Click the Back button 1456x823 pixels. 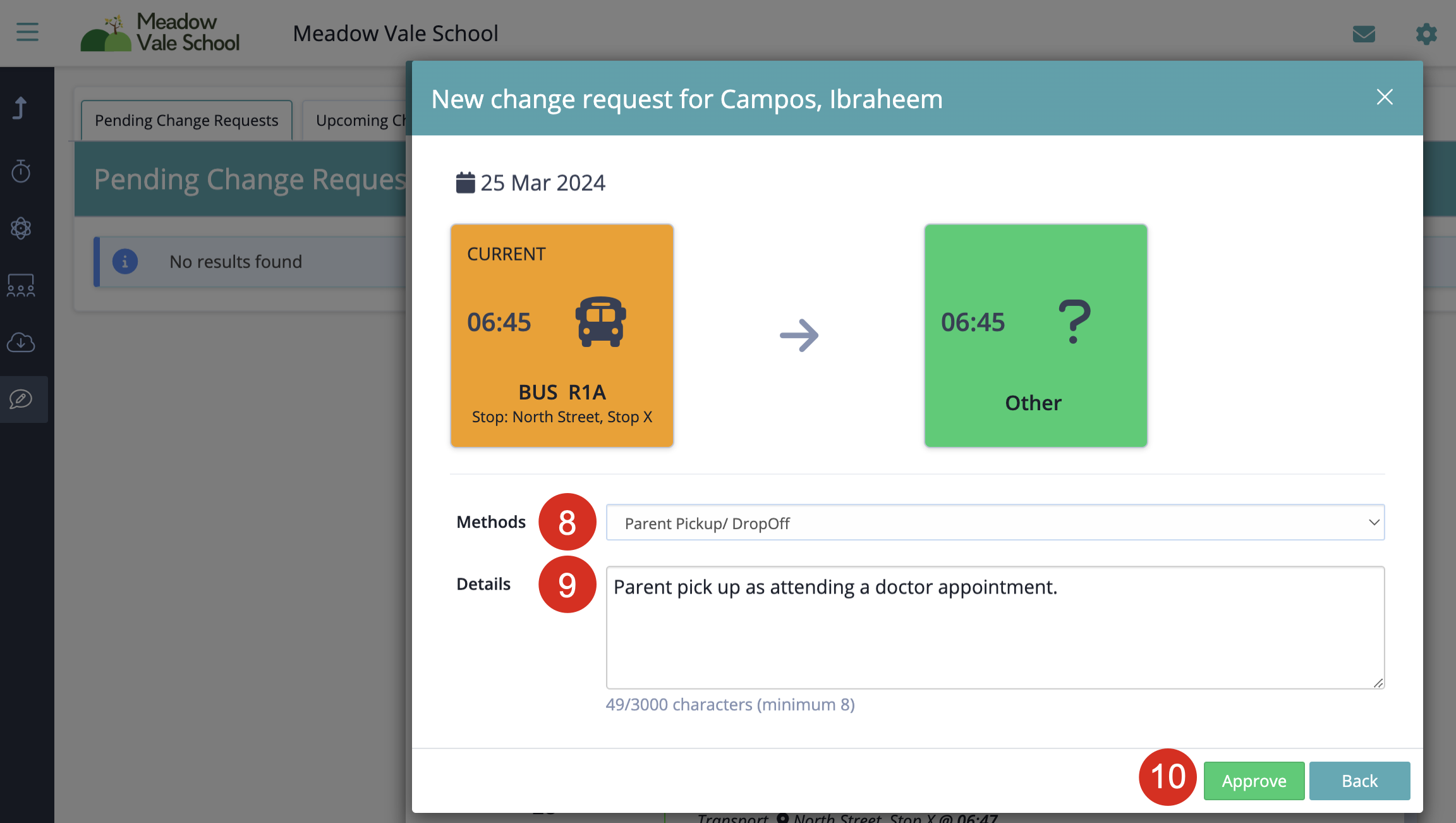pos(1359,781)
